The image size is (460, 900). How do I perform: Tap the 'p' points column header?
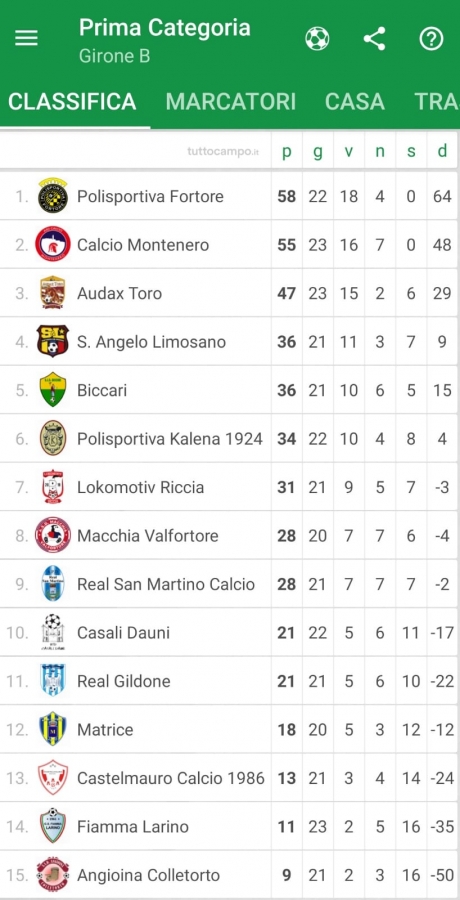(287, 152)
